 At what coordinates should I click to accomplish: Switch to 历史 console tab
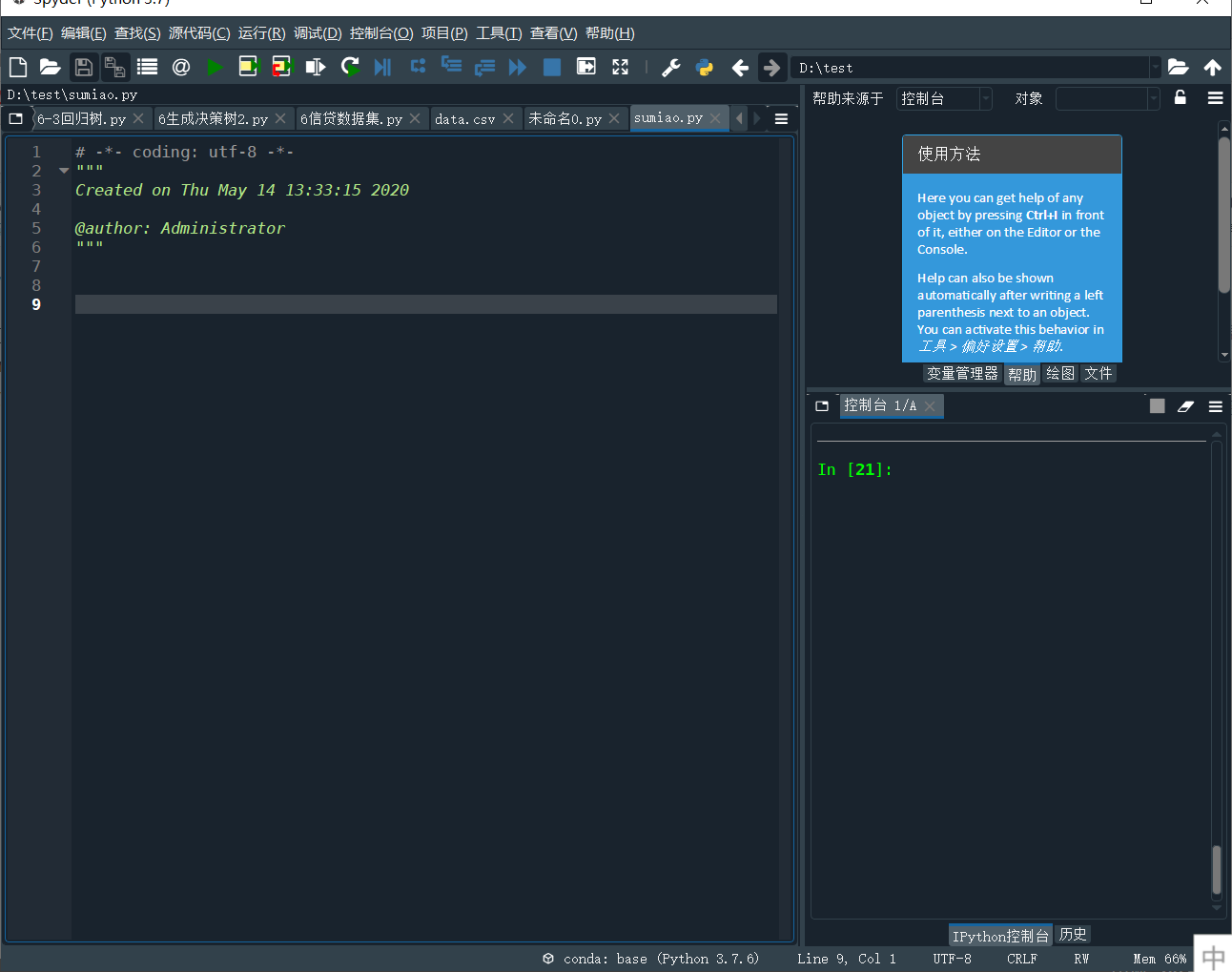coord(1073,935)
